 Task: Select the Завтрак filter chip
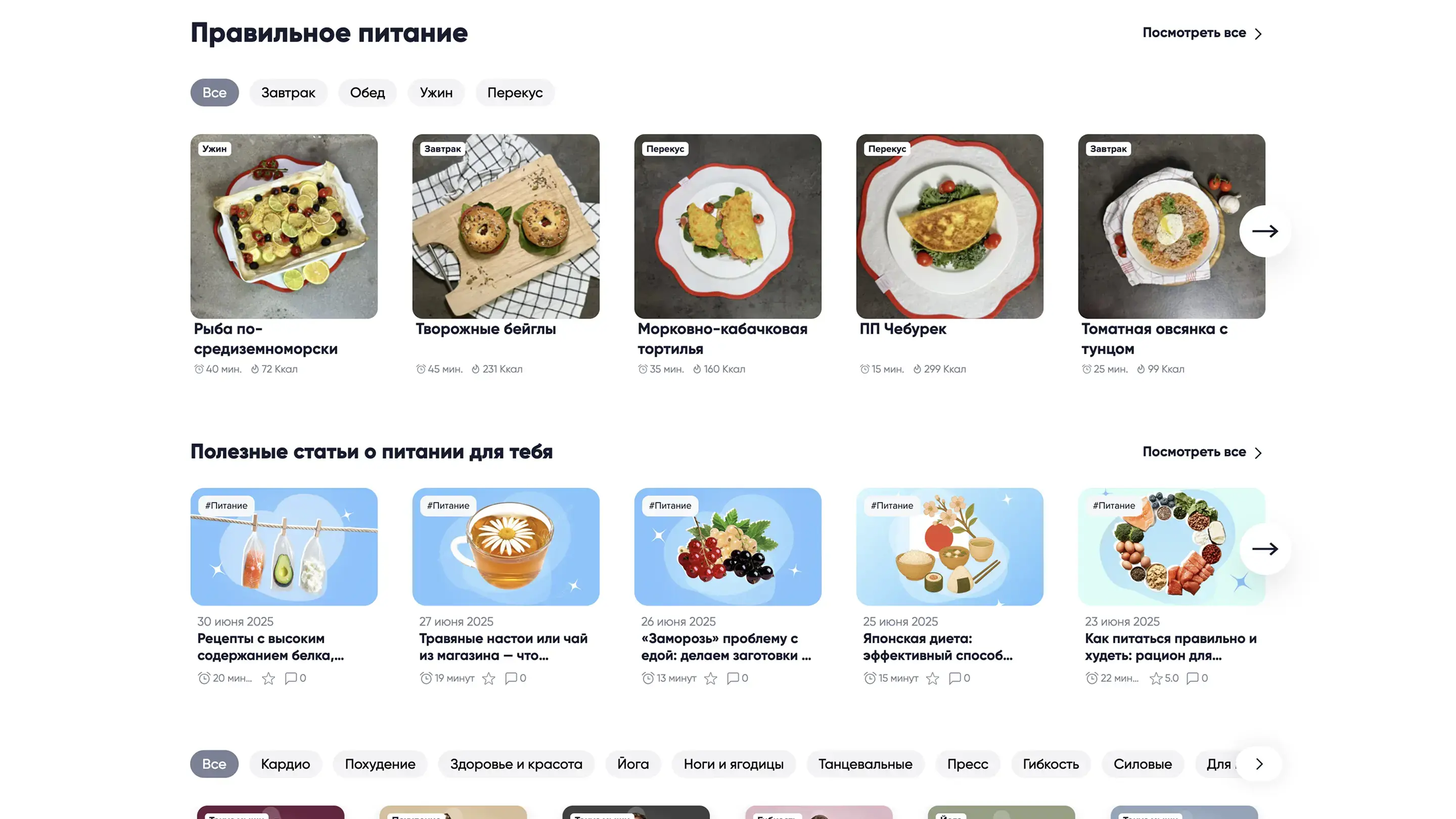click(x=288, y=93)
